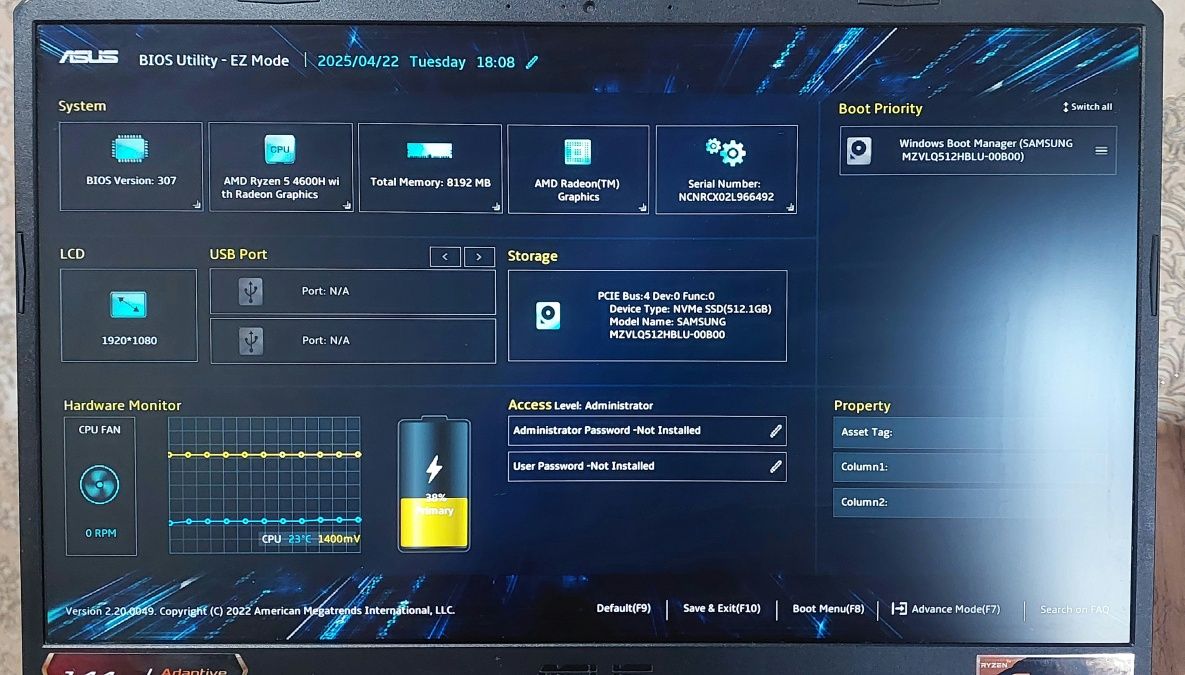
Task: Expand the Serial Number tile corner arrow
Action: coord(791,207)
